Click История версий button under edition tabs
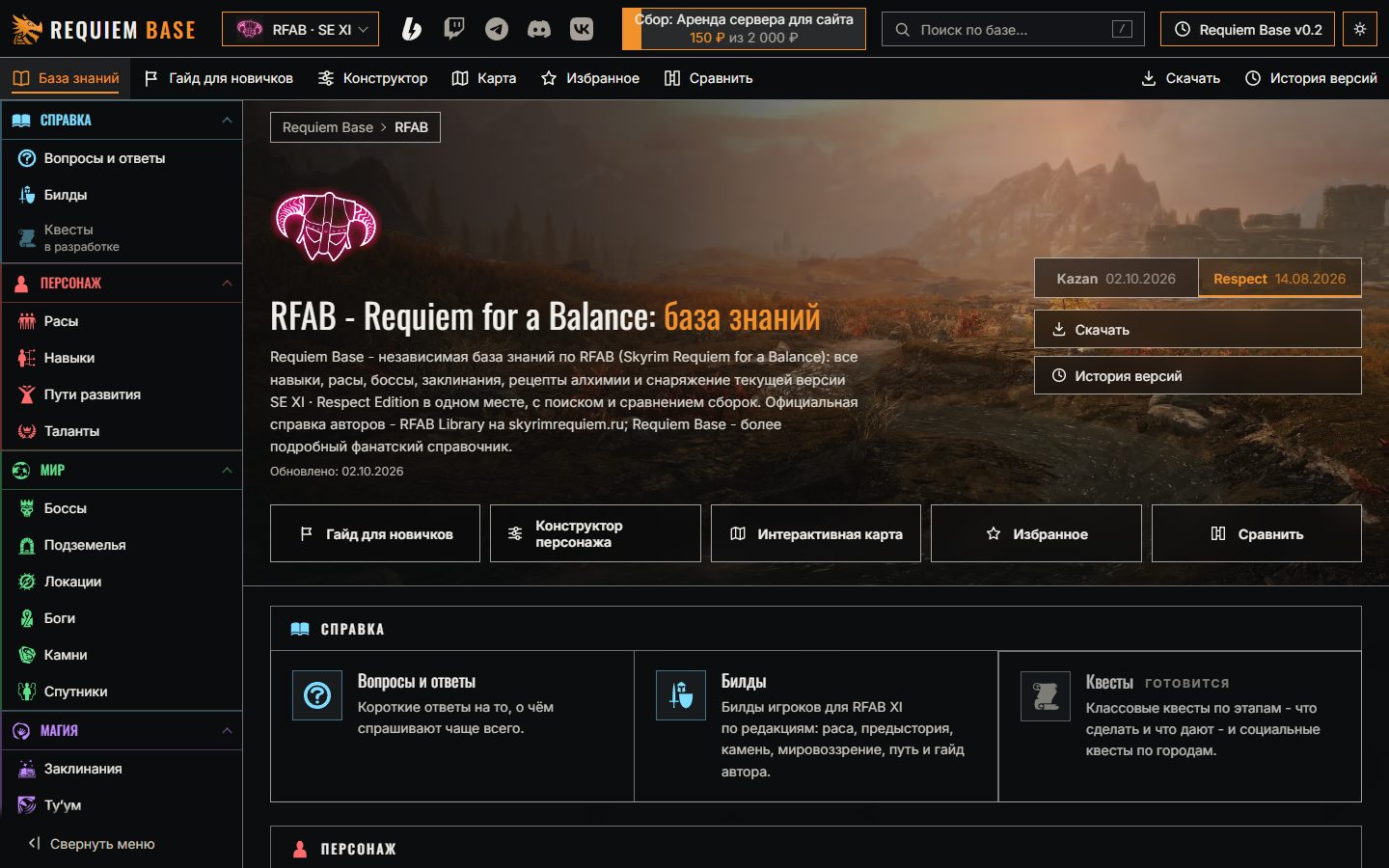This screenshot has height=868, width=1389. pyautogui.click(x=1198, y=375)
